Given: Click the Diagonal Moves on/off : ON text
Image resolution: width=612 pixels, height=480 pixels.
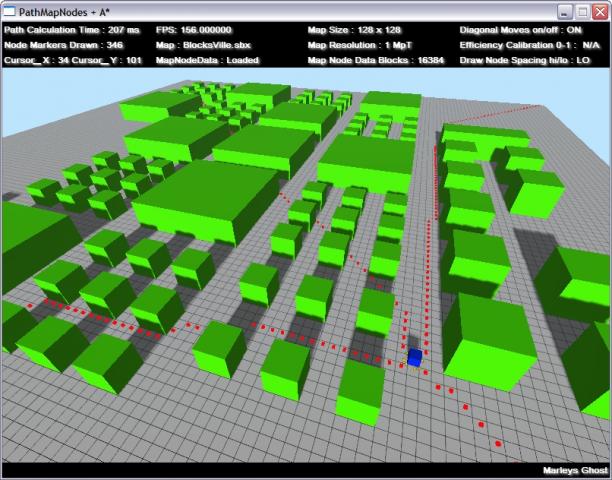Looking at the screenshot, I should tap(520, 30).
